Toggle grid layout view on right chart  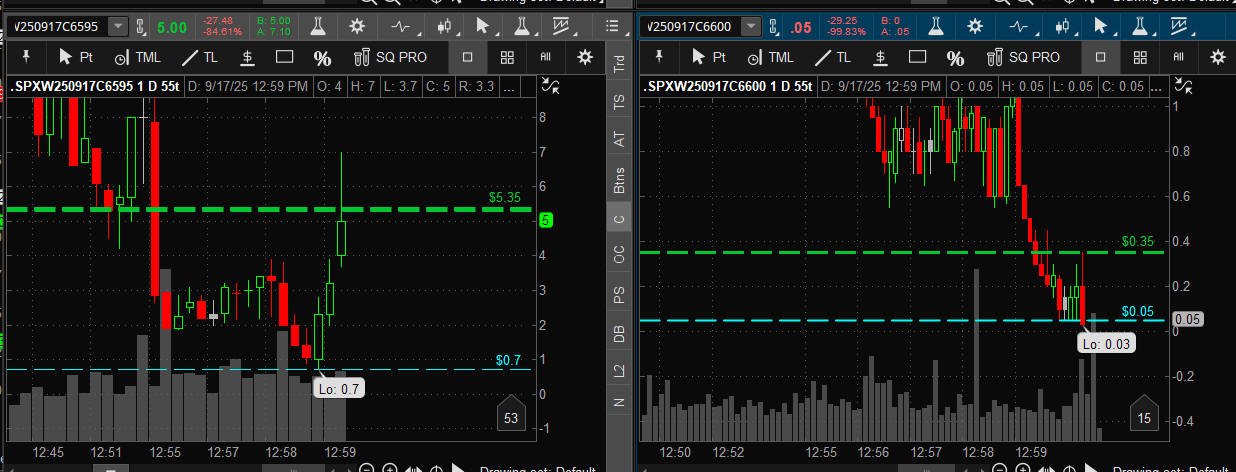1140,58
